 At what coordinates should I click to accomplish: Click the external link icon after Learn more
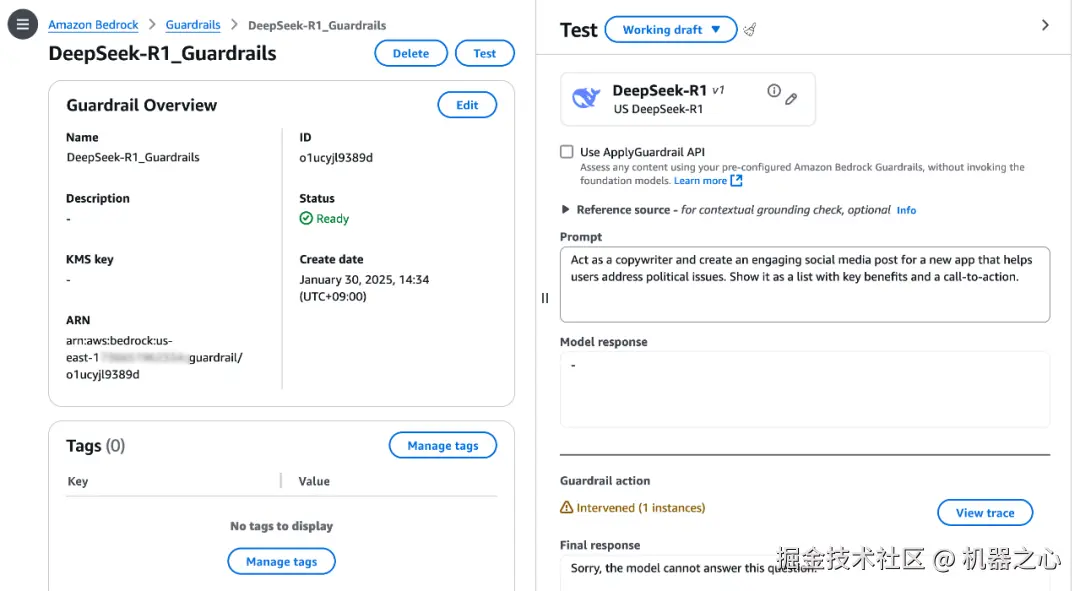737,181
